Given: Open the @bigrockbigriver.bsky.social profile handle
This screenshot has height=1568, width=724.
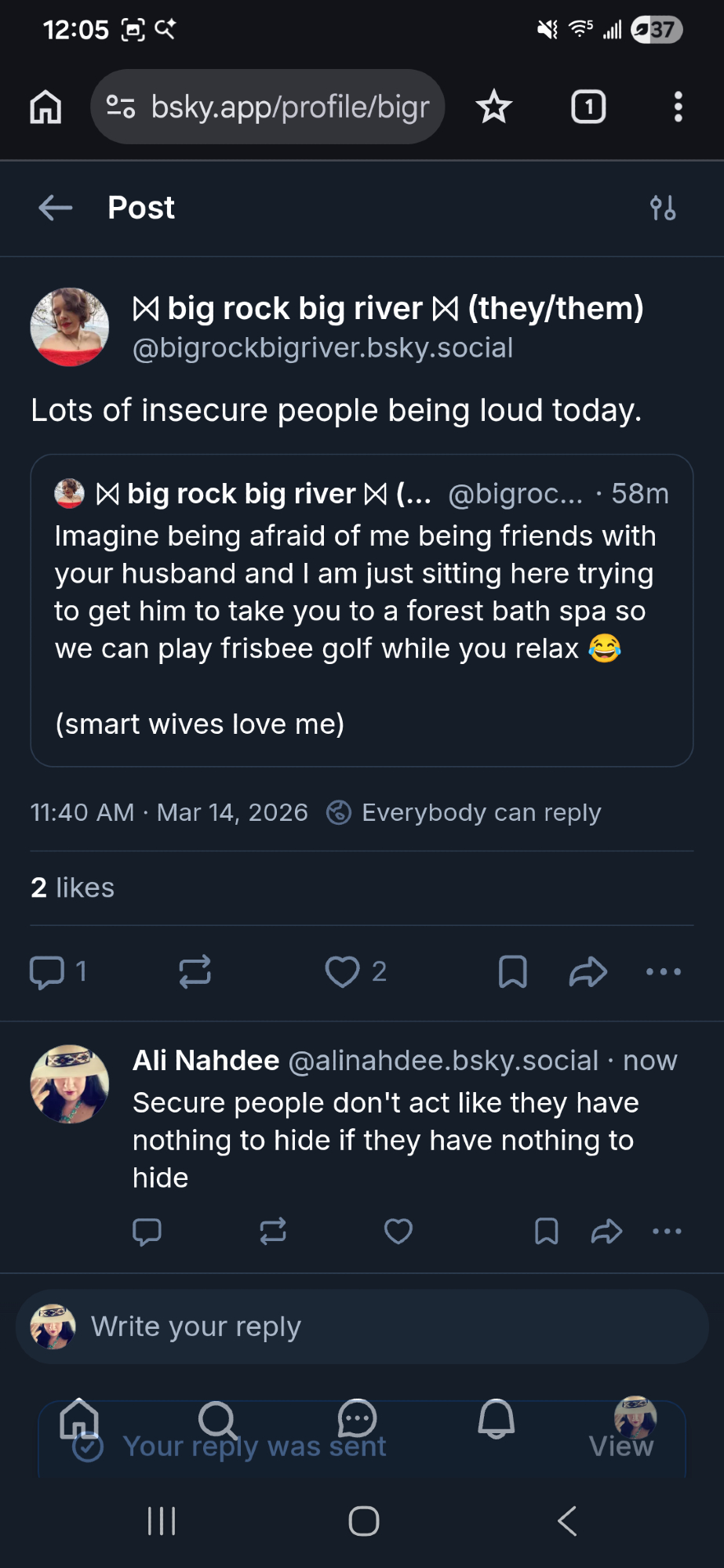Looking at the screenshot, I should click(x=322, y=348).
